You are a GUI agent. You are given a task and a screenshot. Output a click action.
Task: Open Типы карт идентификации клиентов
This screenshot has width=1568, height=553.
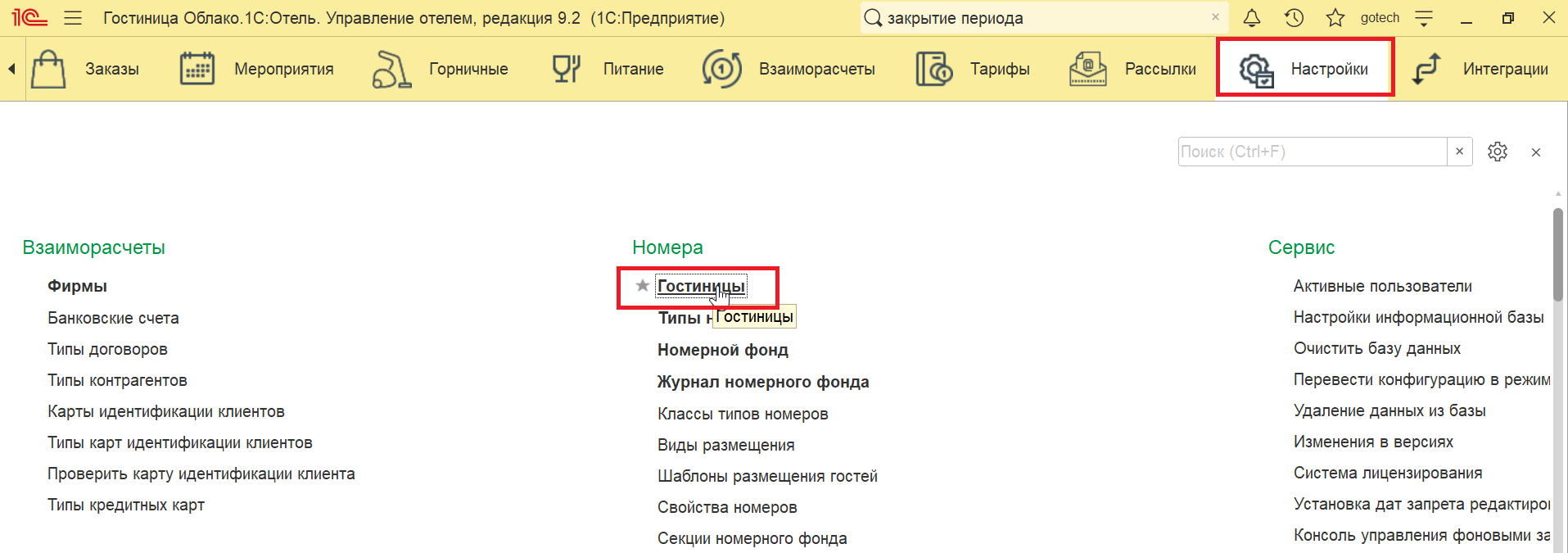[x=180, y=442]
